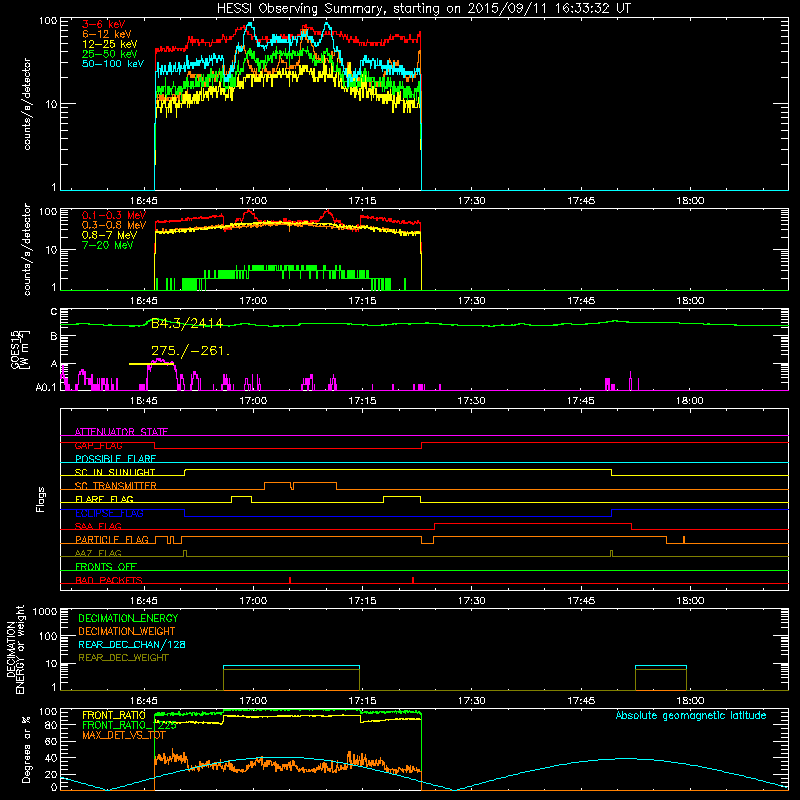Select the A47_FLAG label

98,553
